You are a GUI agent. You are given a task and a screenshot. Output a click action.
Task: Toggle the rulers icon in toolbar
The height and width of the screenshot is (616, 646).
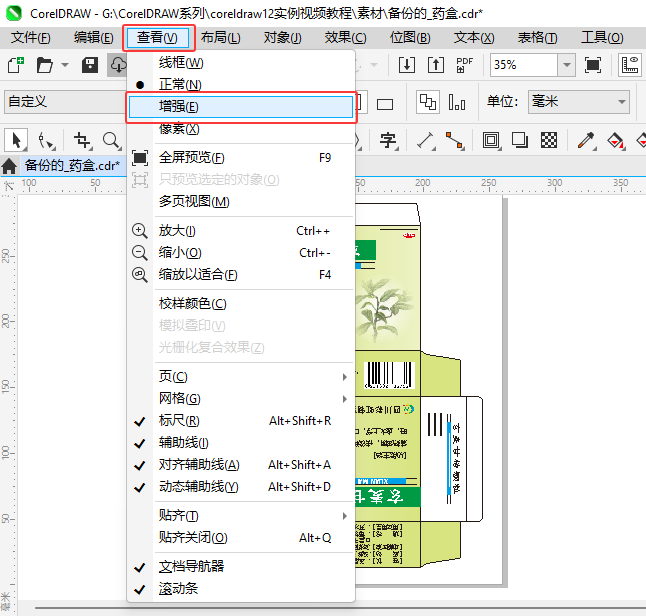pyautogui.click(x=630, y=65)
